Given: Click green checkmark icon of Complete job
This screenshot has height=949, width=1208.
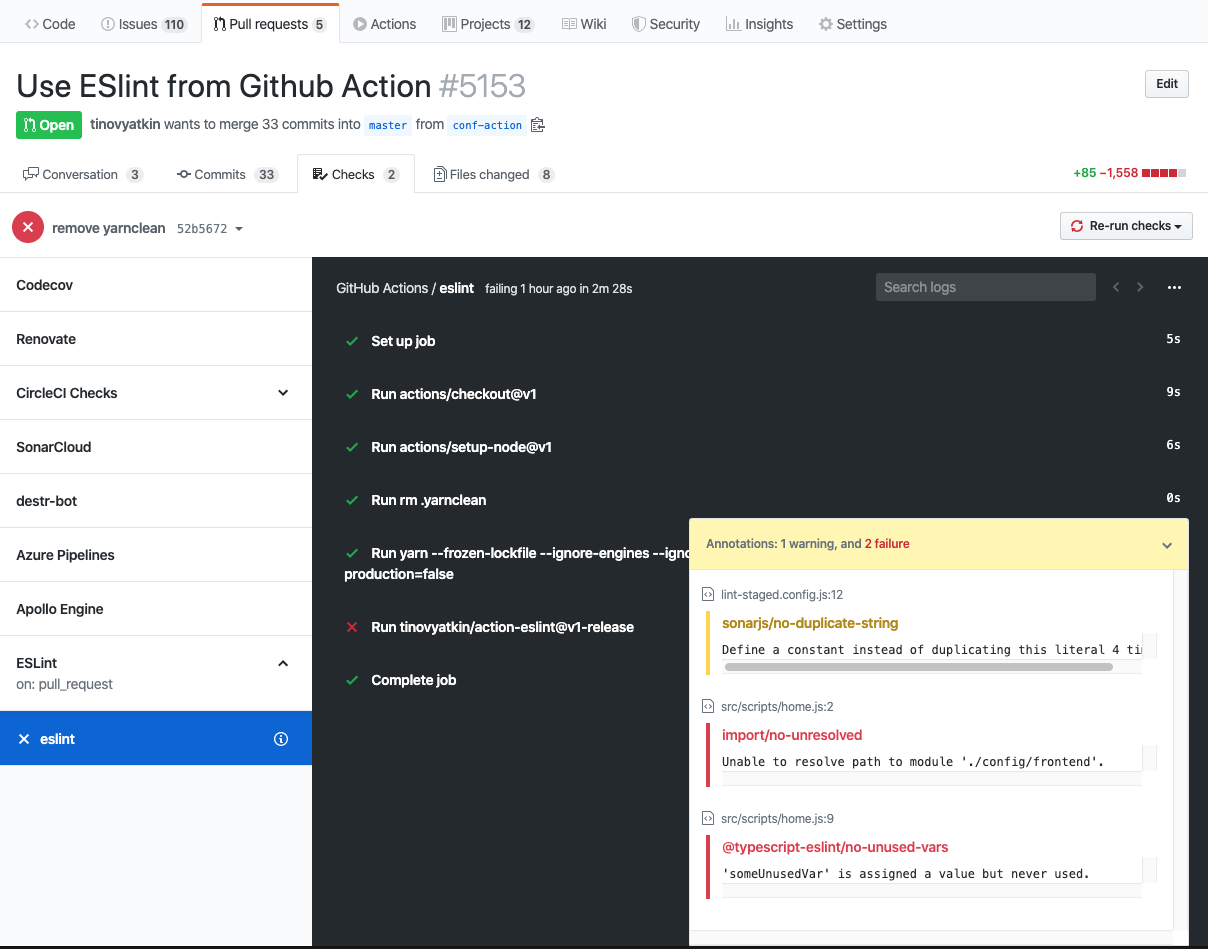Looking at the screenshot, I should [x=352, y=680].
